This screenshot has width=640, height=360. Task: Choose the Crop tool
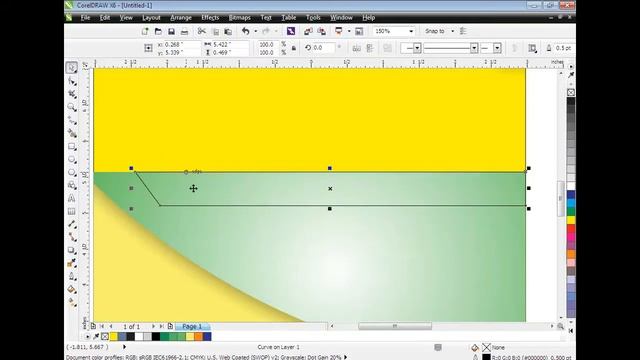[72, 94]
